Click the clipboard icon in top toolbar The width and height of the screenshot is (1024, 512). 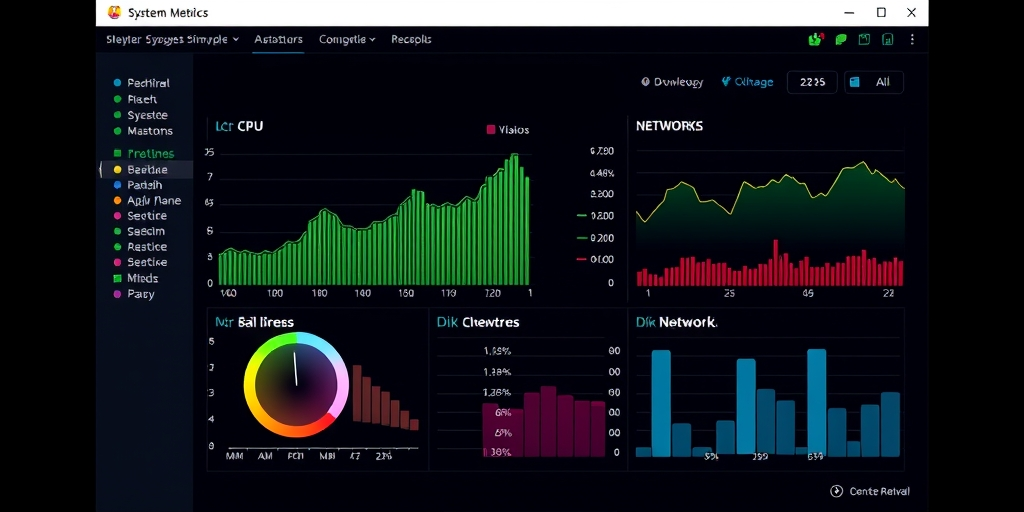tap(864, 39)
